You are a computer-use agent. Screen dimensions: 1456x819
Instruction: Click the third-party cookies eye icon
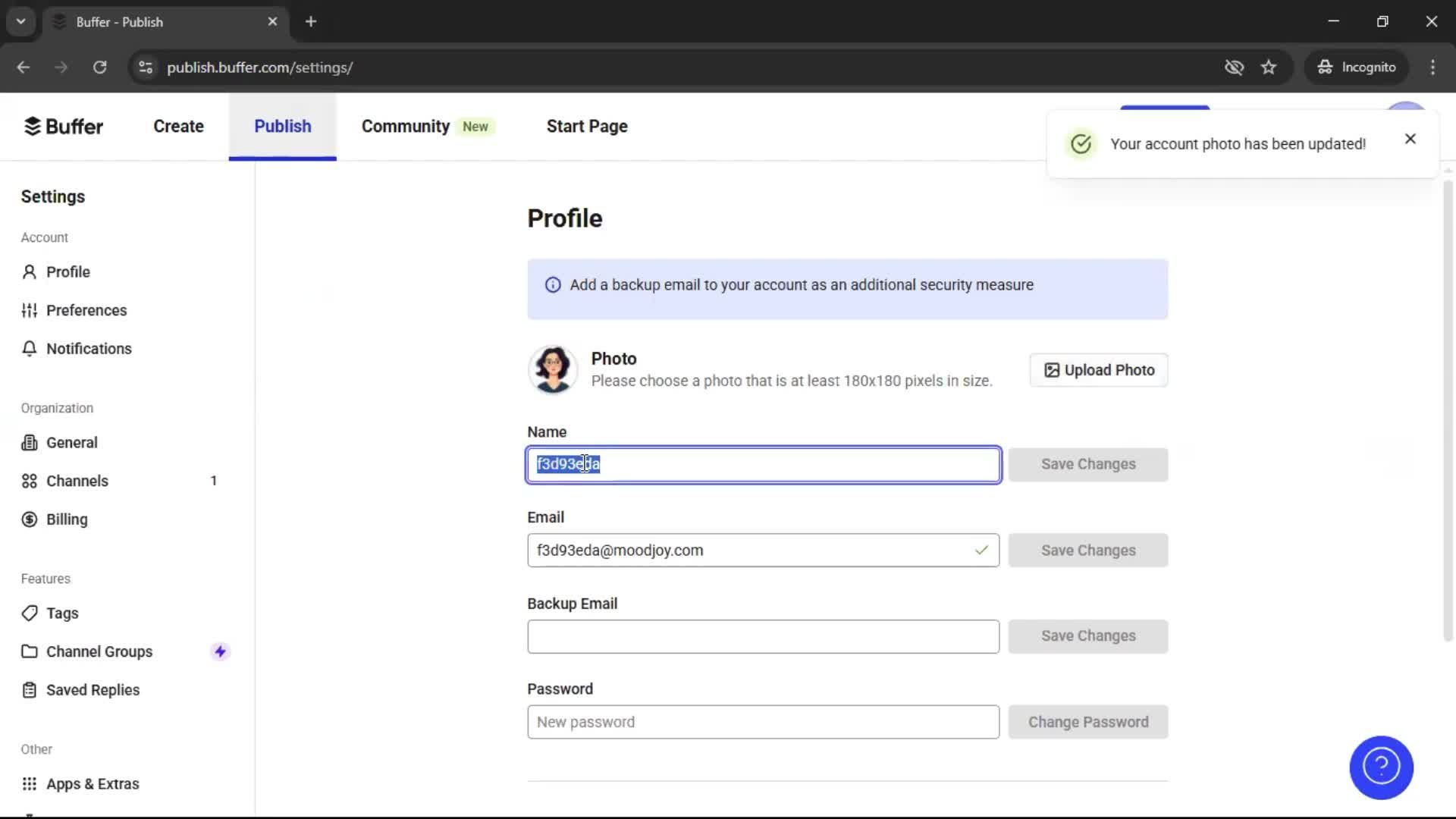point(1235,67)
